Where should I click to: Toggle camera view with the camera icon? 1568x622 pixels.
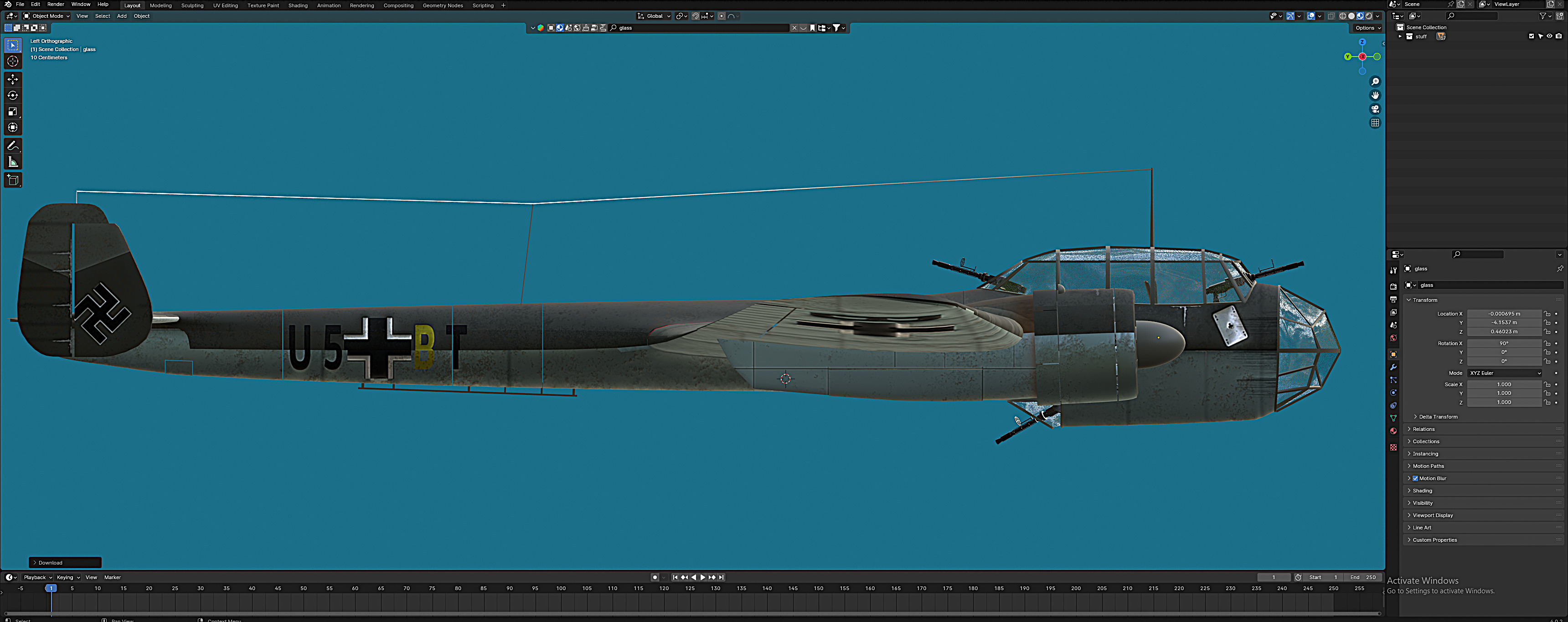1374,109
